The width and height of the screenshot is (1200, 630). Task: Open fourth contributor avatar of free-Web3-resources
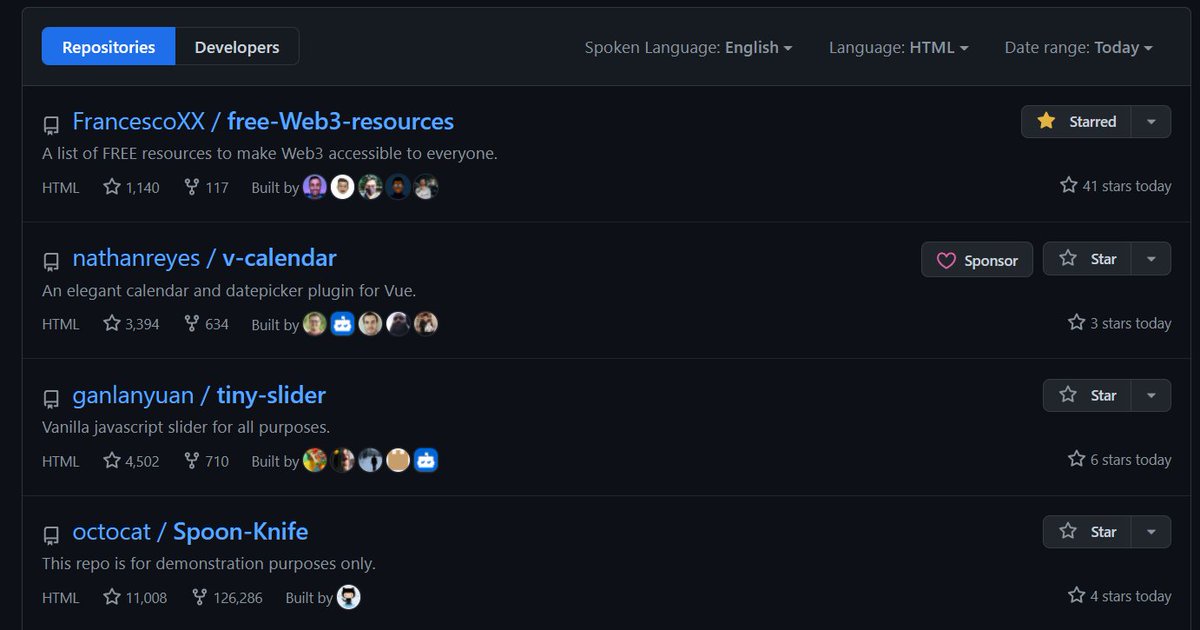pos(398,187)
